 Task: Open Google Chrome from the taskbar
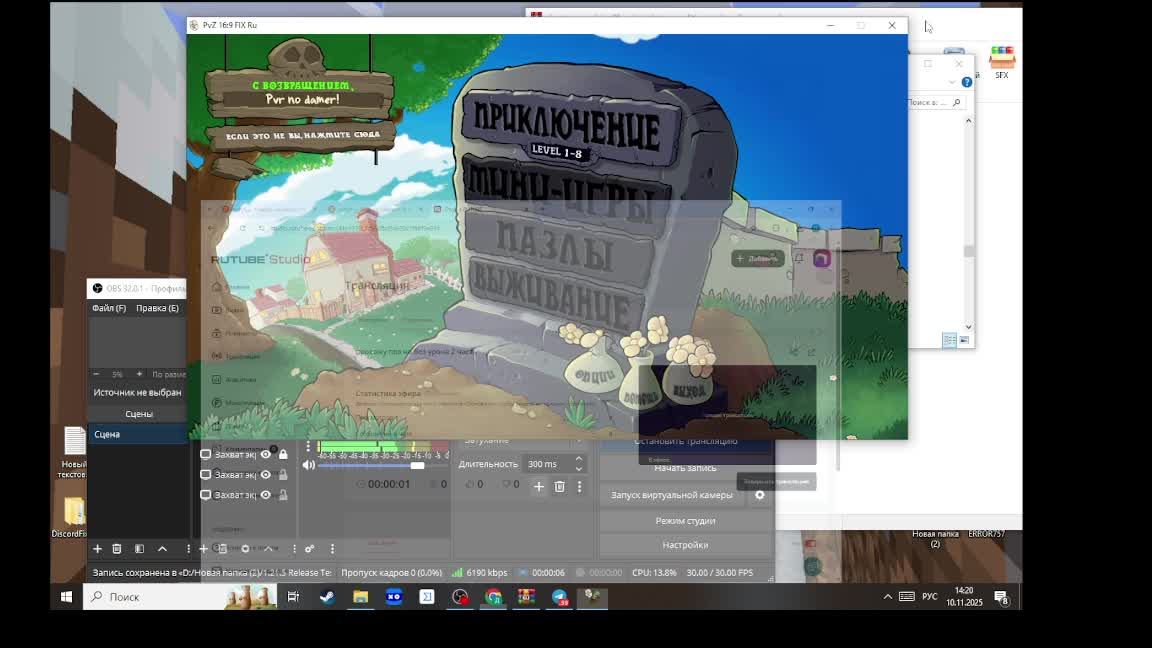click(493, 597)
